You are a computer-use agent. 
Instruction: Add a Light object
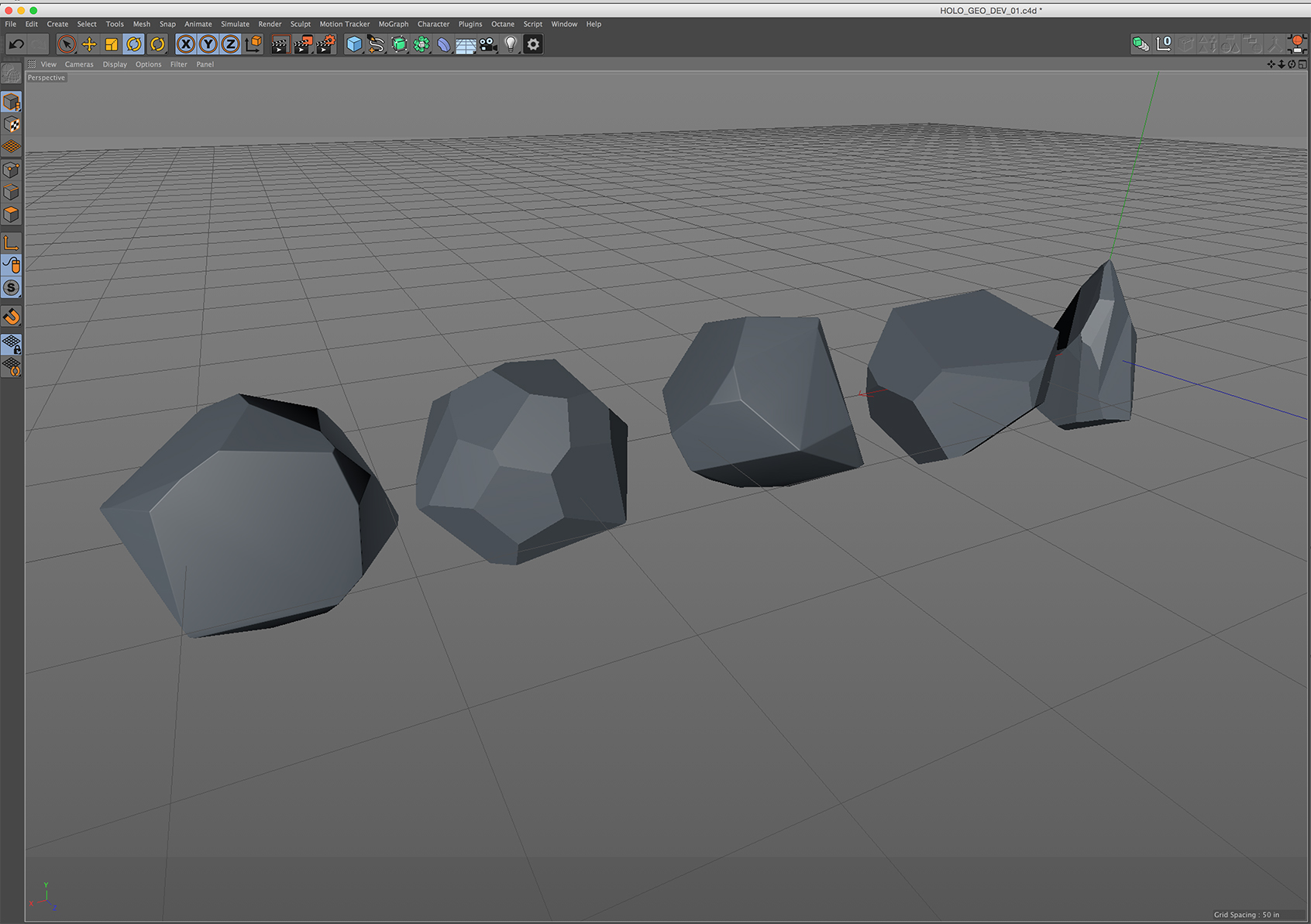coord(511,44)
